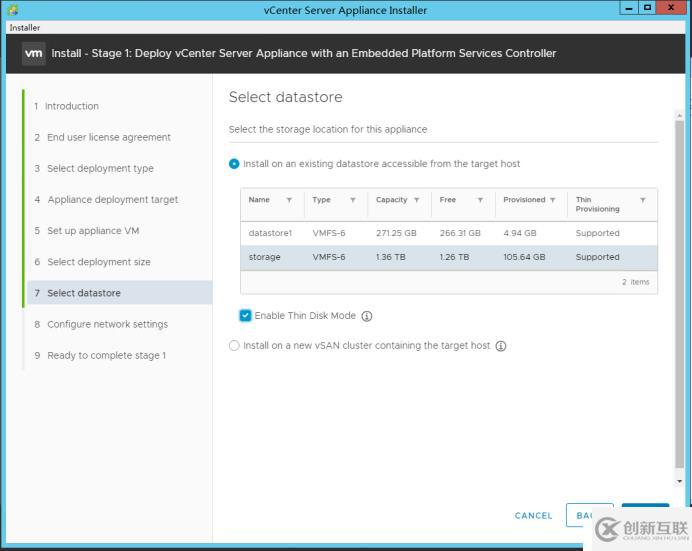The width and height of the screenshot is (692, 551).
Task: Click the CANCEL button
Action: 533,515
